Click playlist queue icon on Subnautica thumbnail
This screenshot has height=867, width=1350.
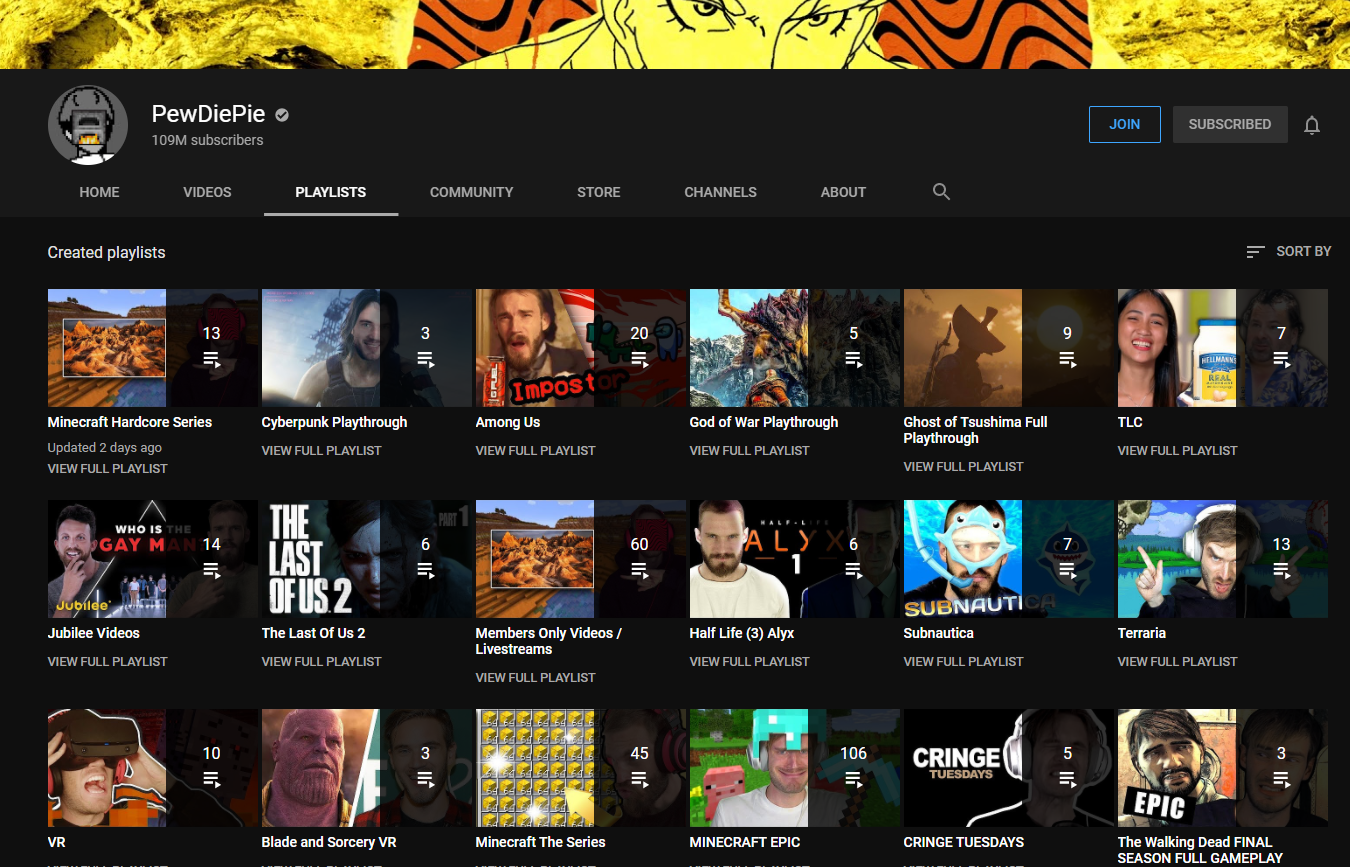[x=1067, y=569]
